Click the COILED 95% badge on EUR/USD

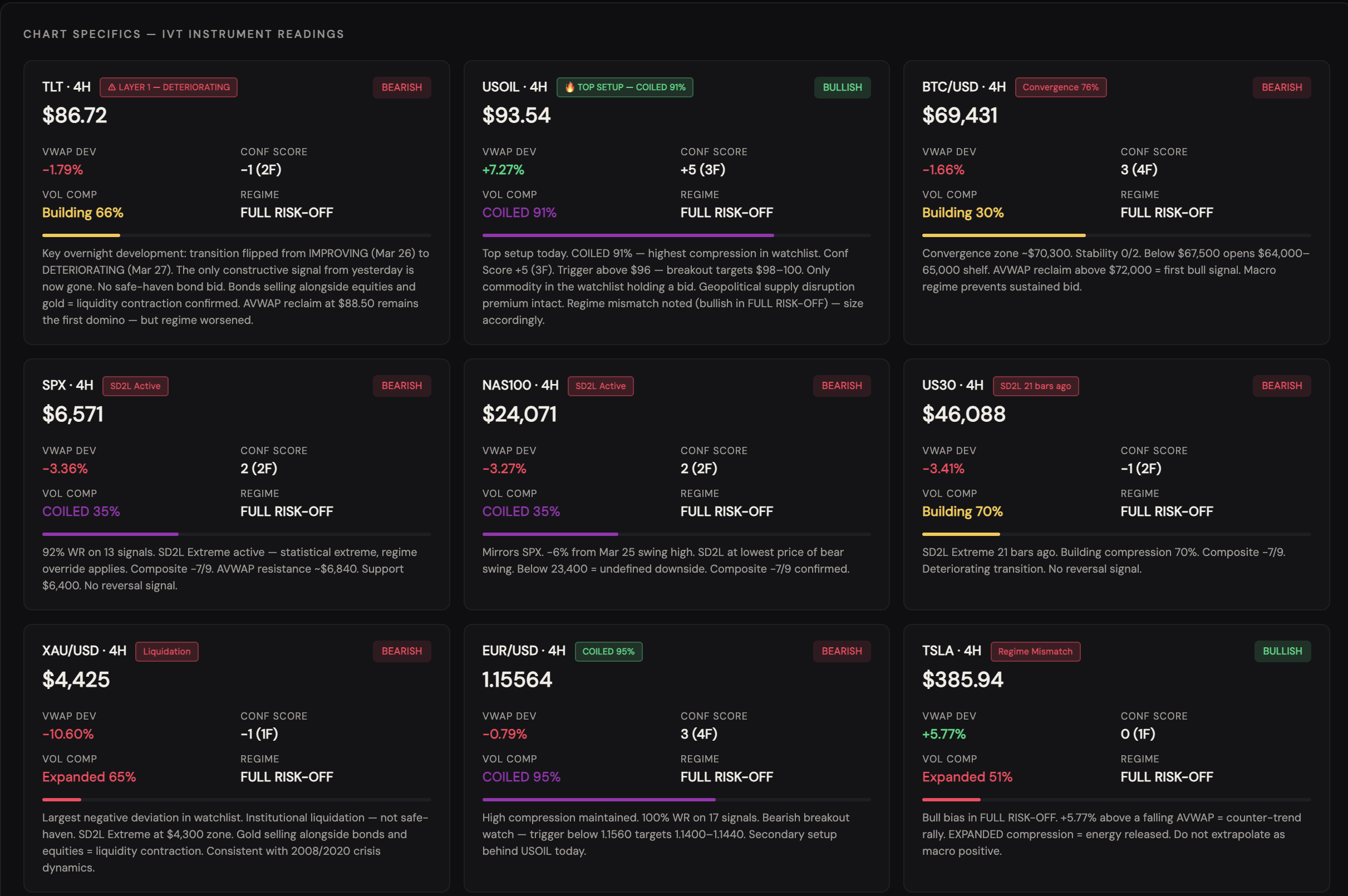point(608,652)
